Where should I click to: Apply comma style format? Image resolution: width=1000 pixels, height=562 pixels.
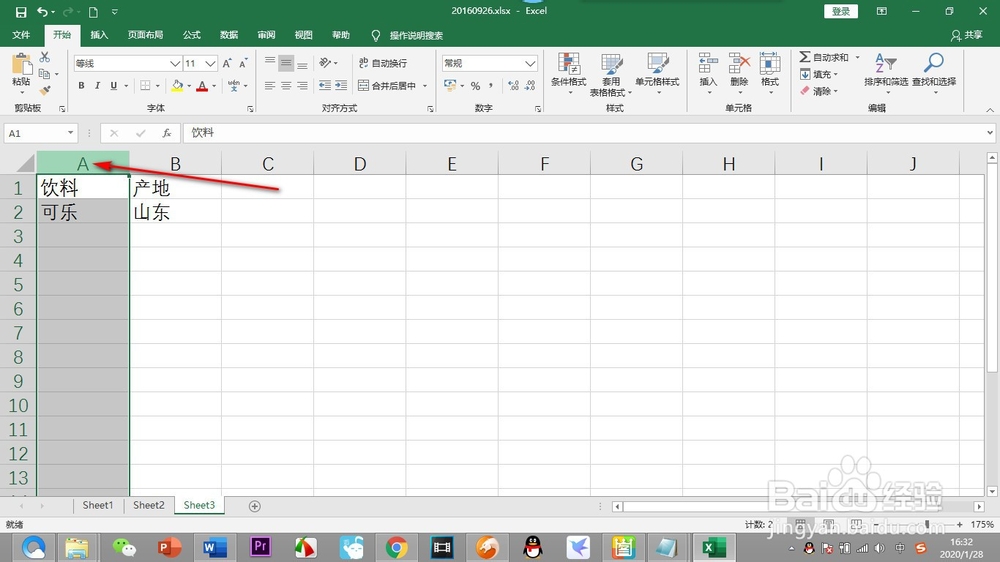491,85
